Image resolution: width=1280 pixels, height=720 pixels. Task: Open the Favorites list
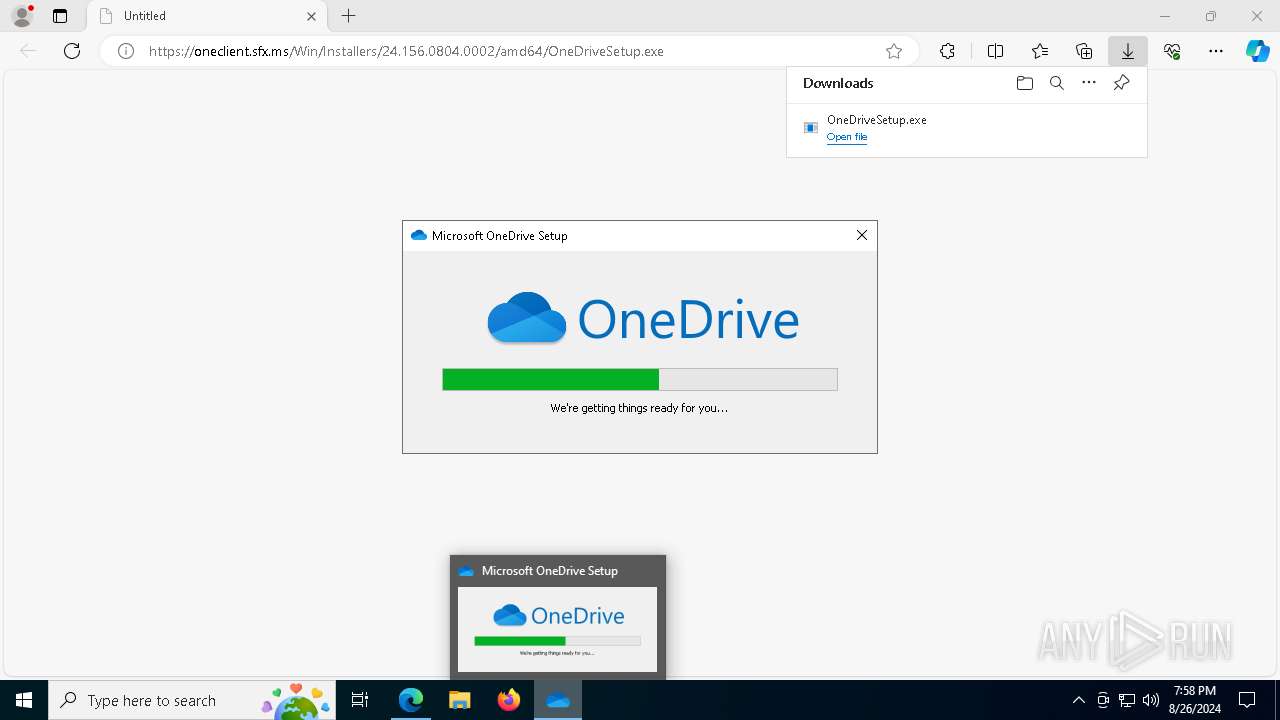click(x=1040, y=51)
